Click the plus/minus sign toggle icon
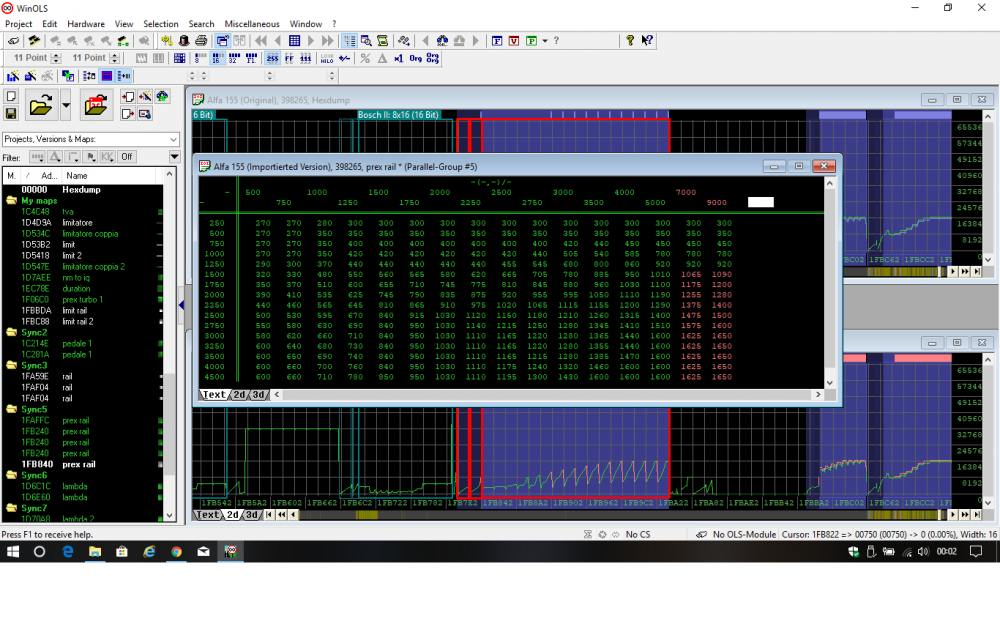 344,58
